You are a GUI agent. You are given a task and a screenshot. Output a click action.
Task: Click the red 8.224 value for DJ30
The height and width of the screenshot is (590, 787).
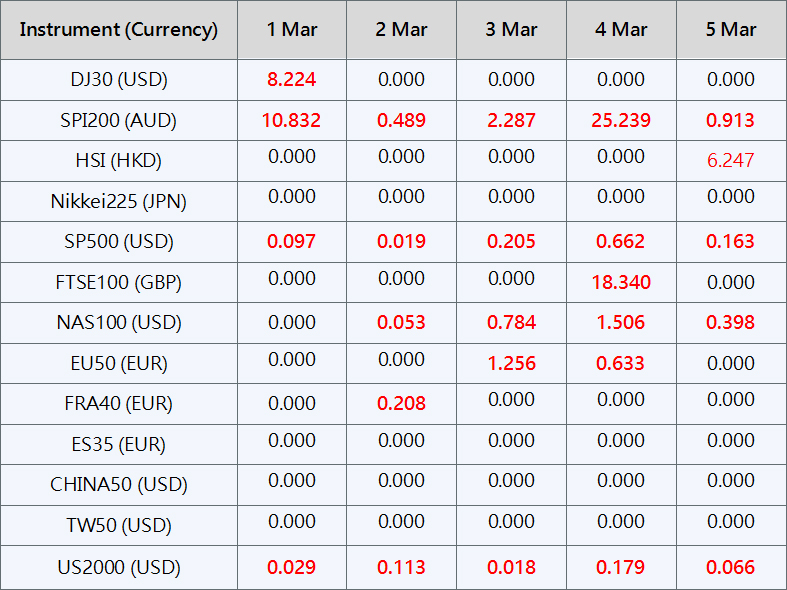point(292,79)
